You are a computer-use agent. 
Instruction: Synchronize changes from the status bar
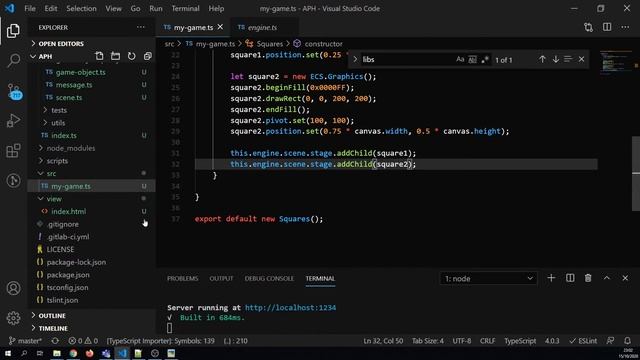[55, 340]
